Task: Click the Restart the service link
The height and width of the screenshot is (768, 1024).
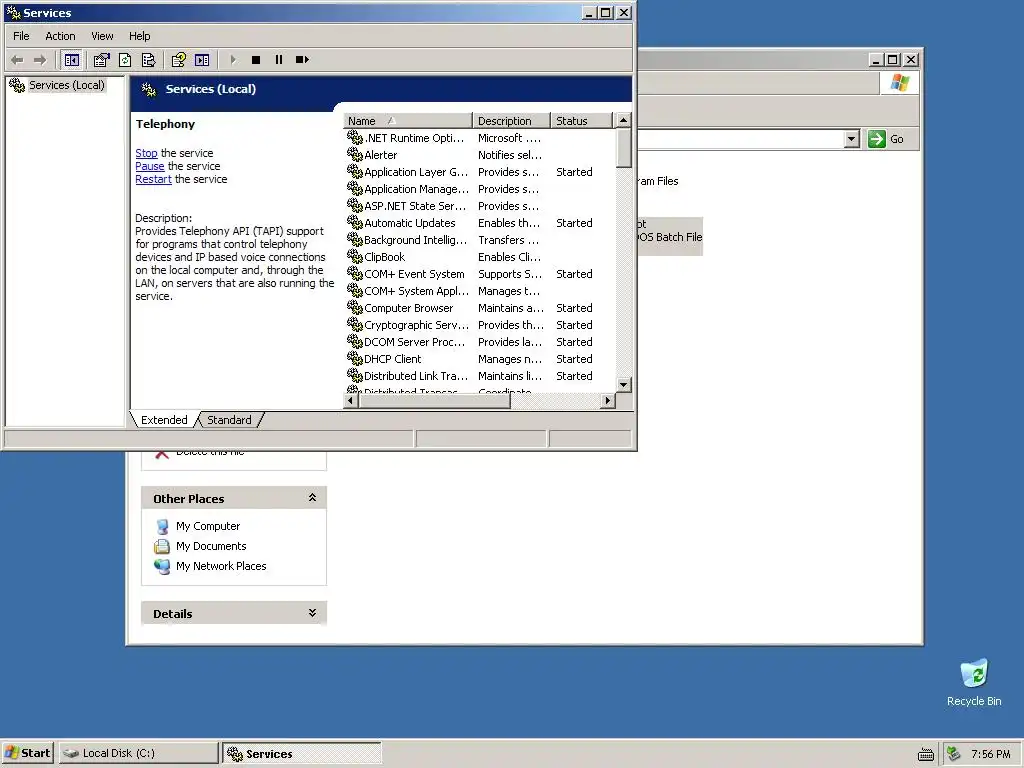Action: point(153,179)
